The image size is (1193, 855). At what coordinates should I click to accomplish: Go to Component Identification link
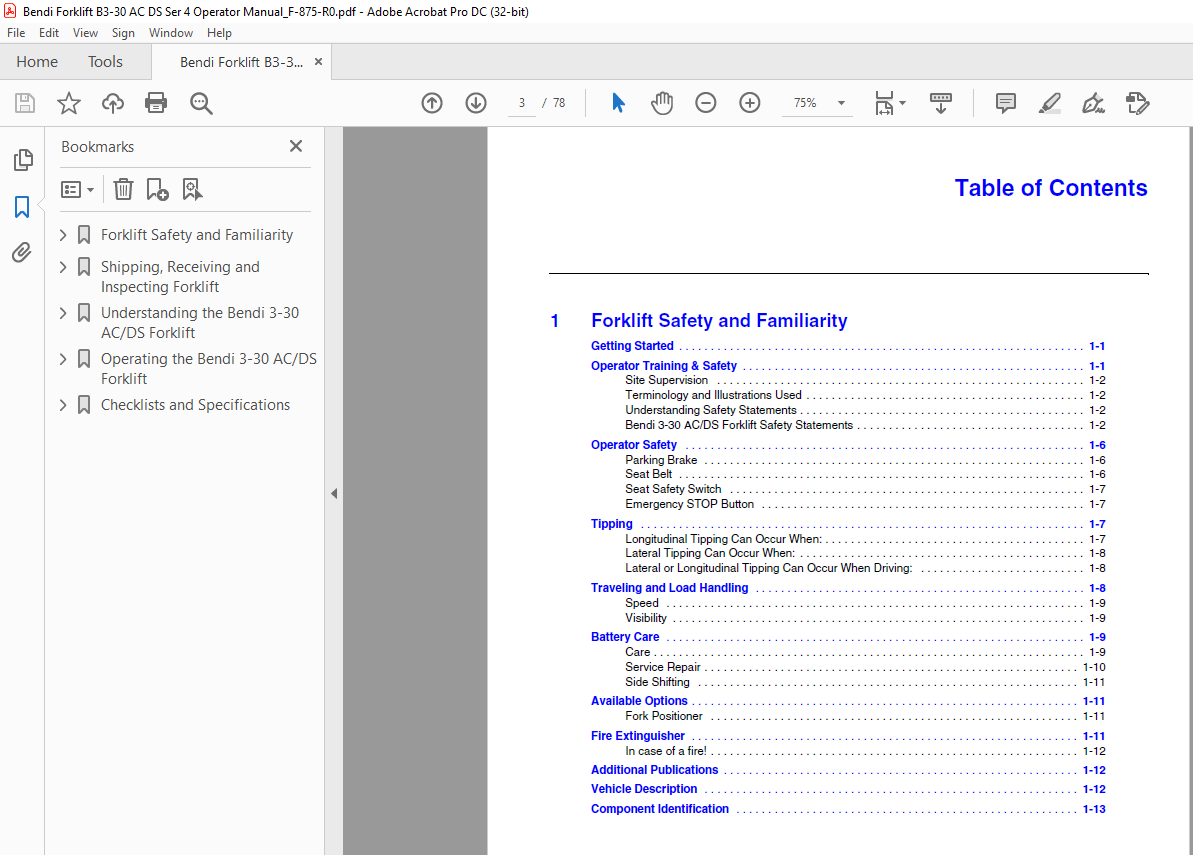(x=660, y=809)
